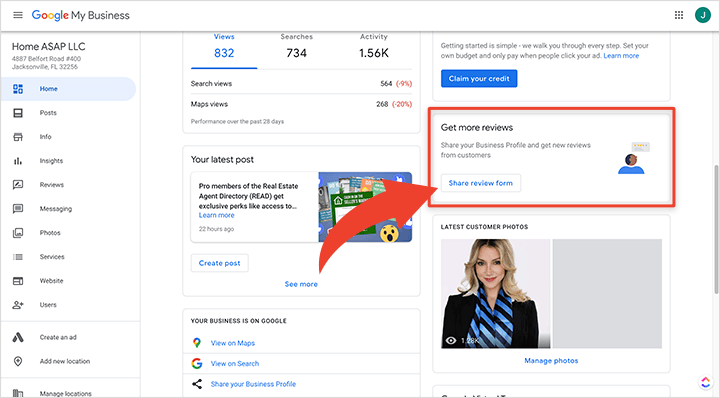Go to Insights in the sidebar
The height and width of the screenshot is (398, 720).
point(51,161)
